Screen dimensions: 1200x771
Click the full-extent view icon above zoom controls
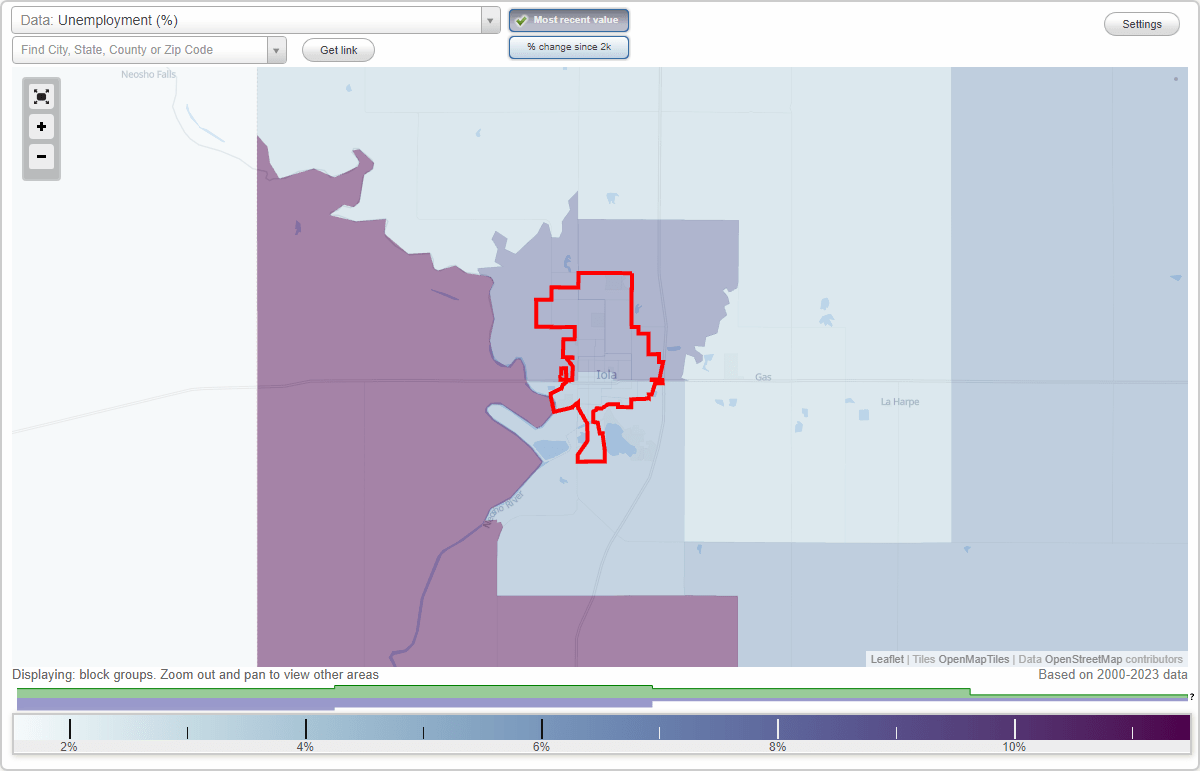click(41, 96)
